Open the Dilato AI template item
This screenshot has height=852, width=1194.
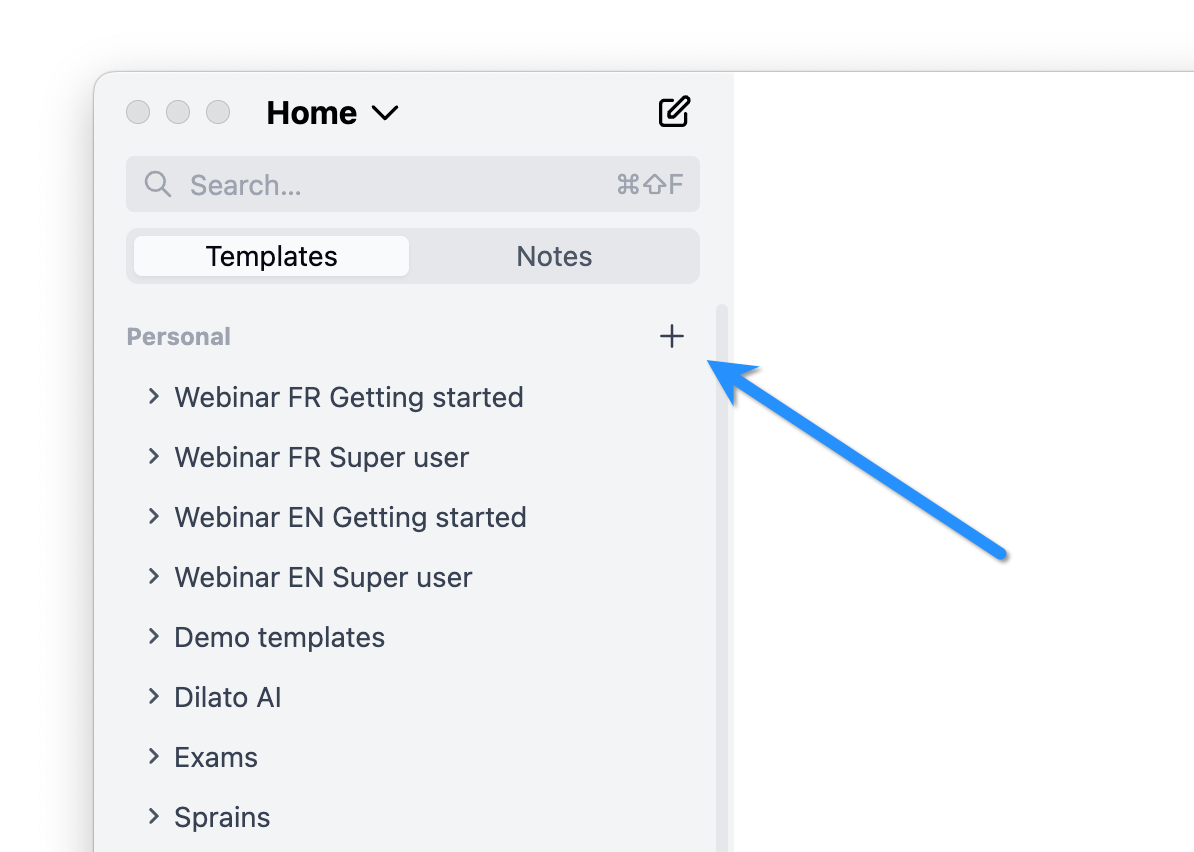(x=228, y=696)
